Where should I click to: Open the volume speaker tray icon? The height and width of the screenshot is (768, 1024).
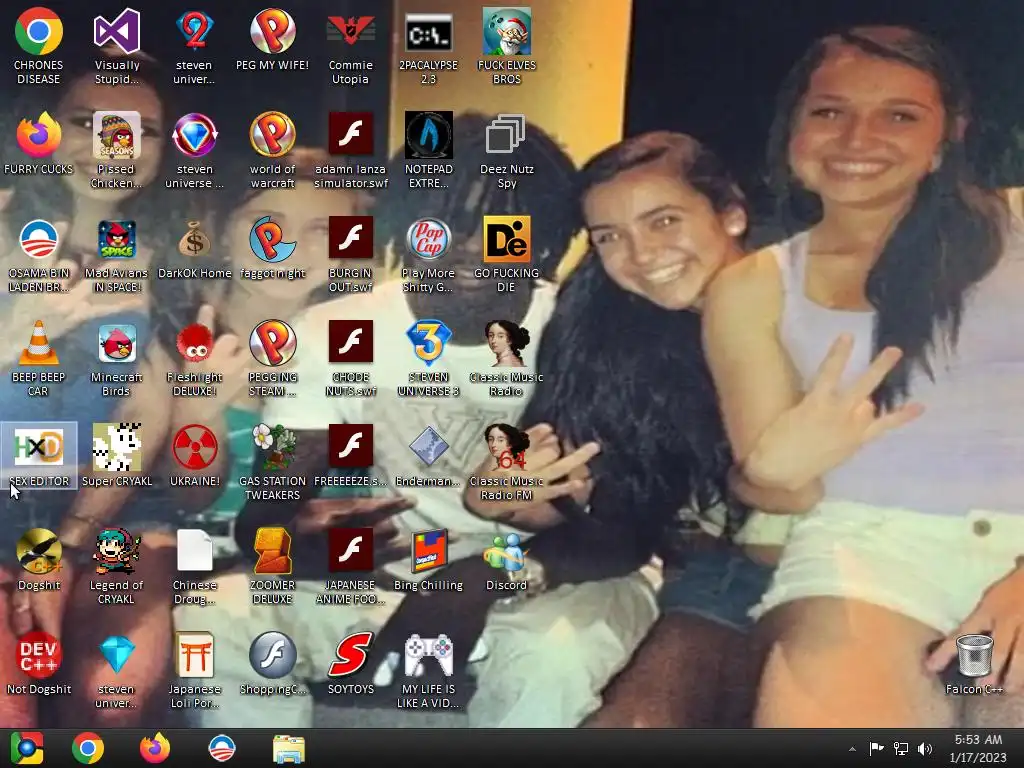[925, 749]
